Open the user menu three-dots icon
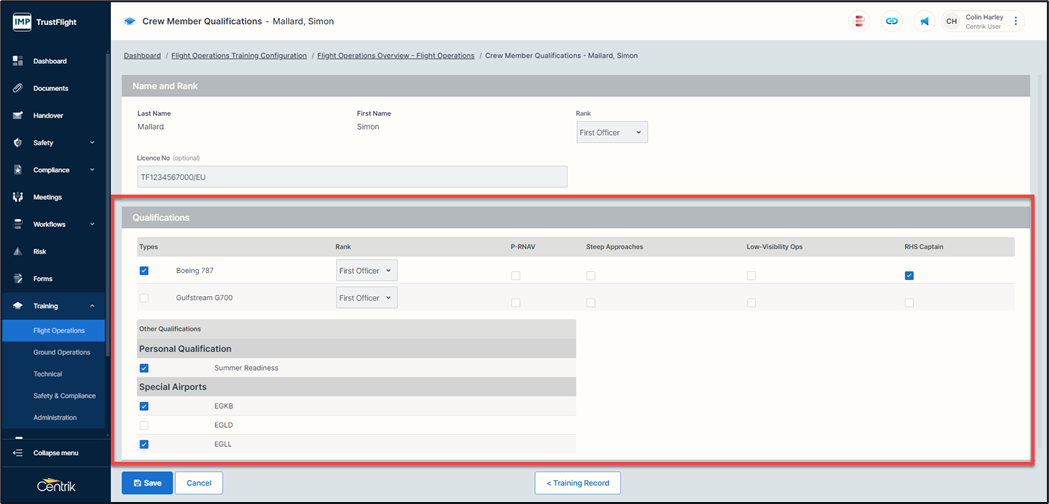Screen dimensions: 1049x504 1016,21
